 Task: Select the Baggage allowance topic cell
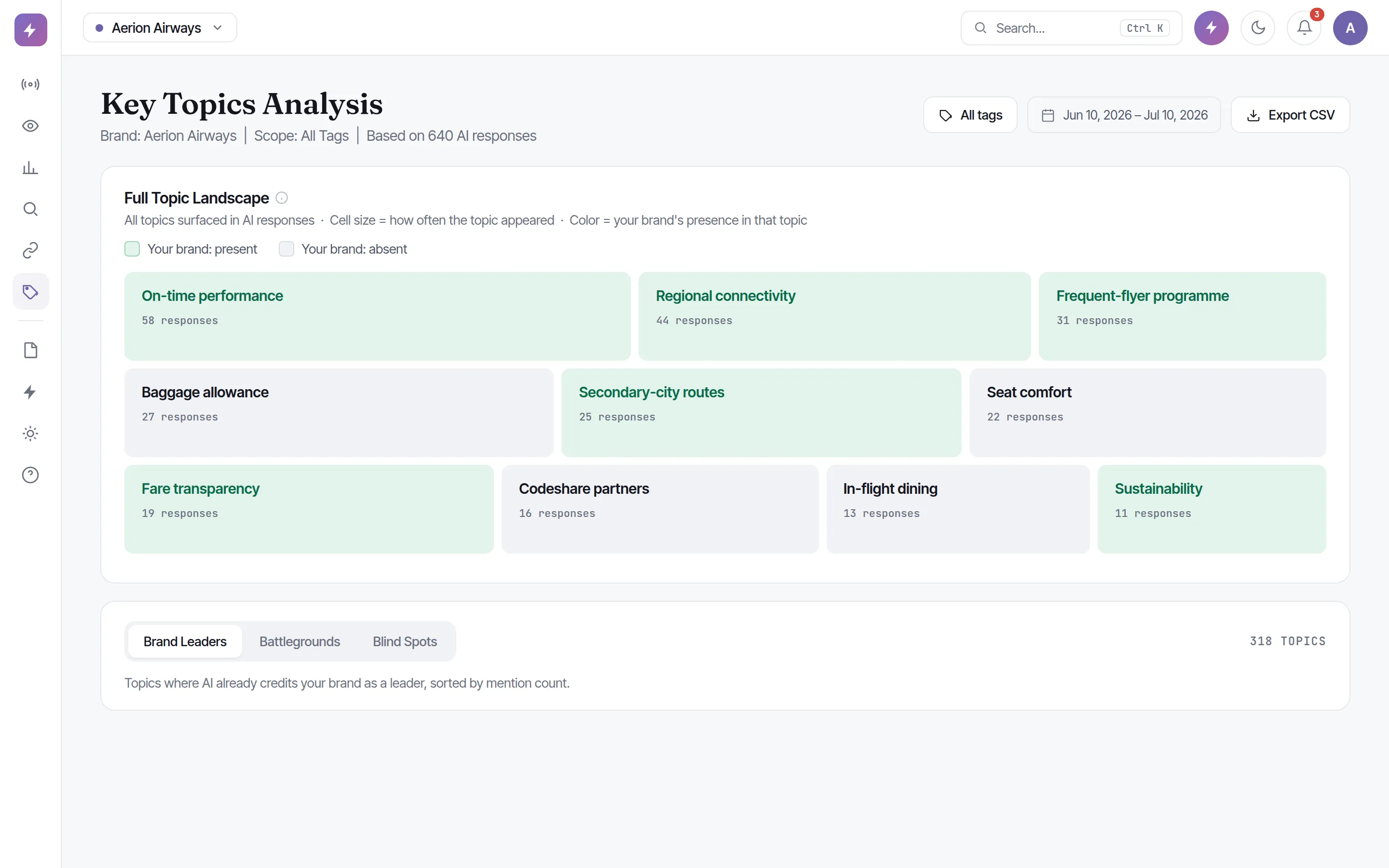click(339, 413)
